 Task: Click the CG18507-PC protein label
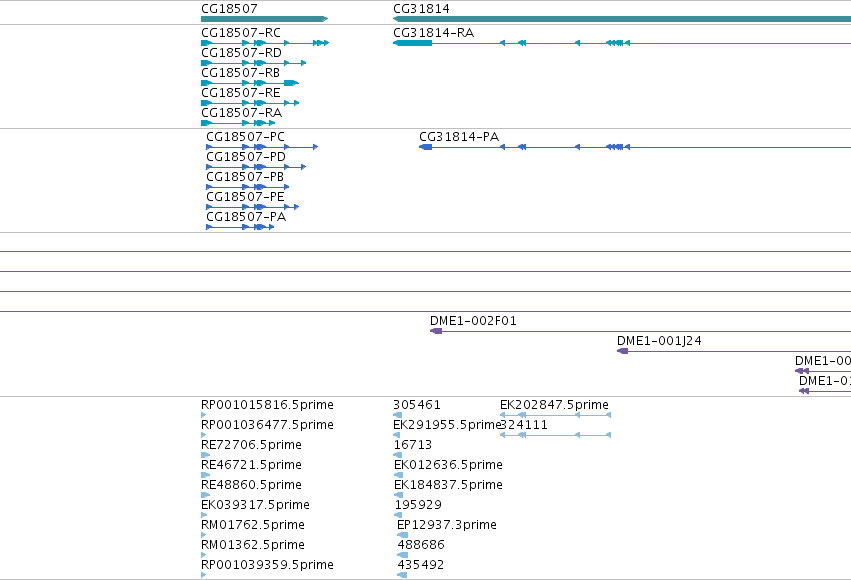(x=245, y=137)
